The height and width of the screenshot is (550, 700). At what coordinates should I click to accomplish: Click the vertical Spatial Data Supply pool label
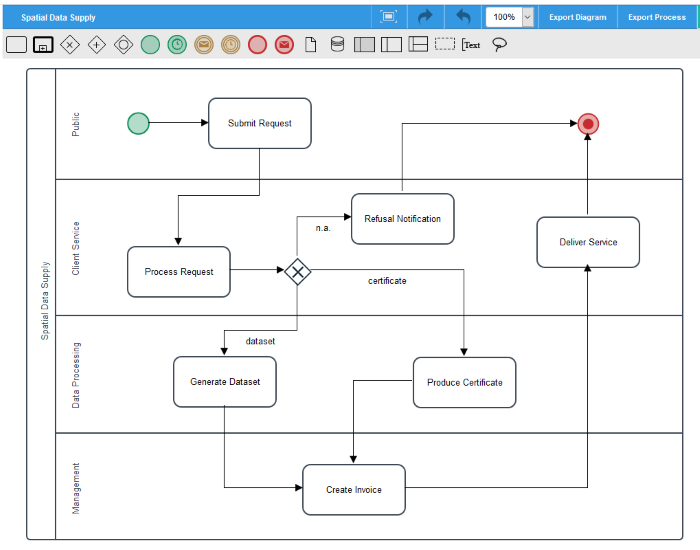click(45, 301)
